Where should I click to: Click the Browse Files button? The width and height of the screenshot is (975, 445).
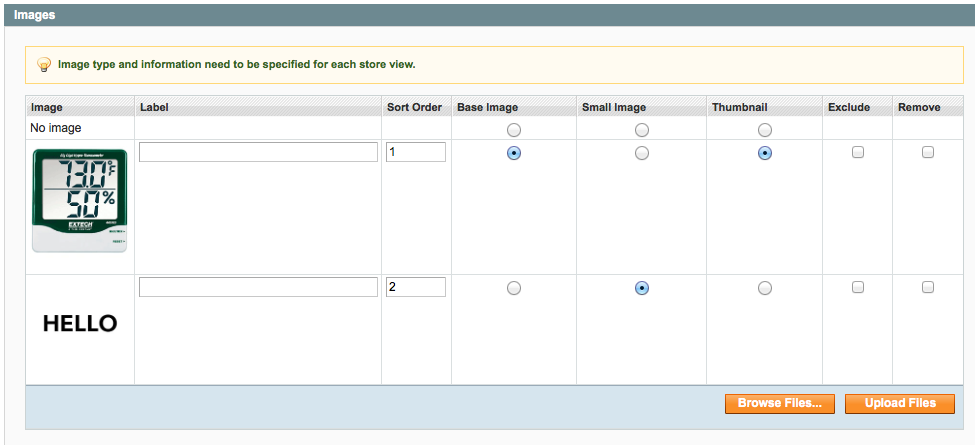tap(780, 403)
